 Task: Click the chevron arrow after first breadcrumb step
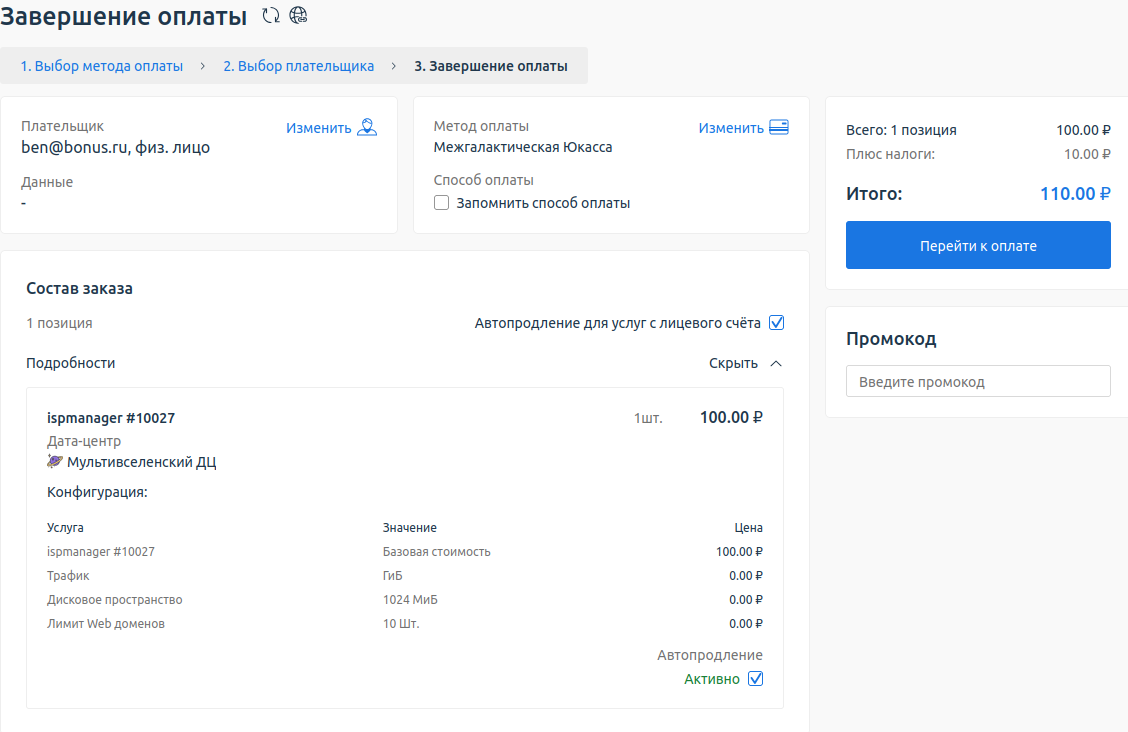click(x=203, y=66)
